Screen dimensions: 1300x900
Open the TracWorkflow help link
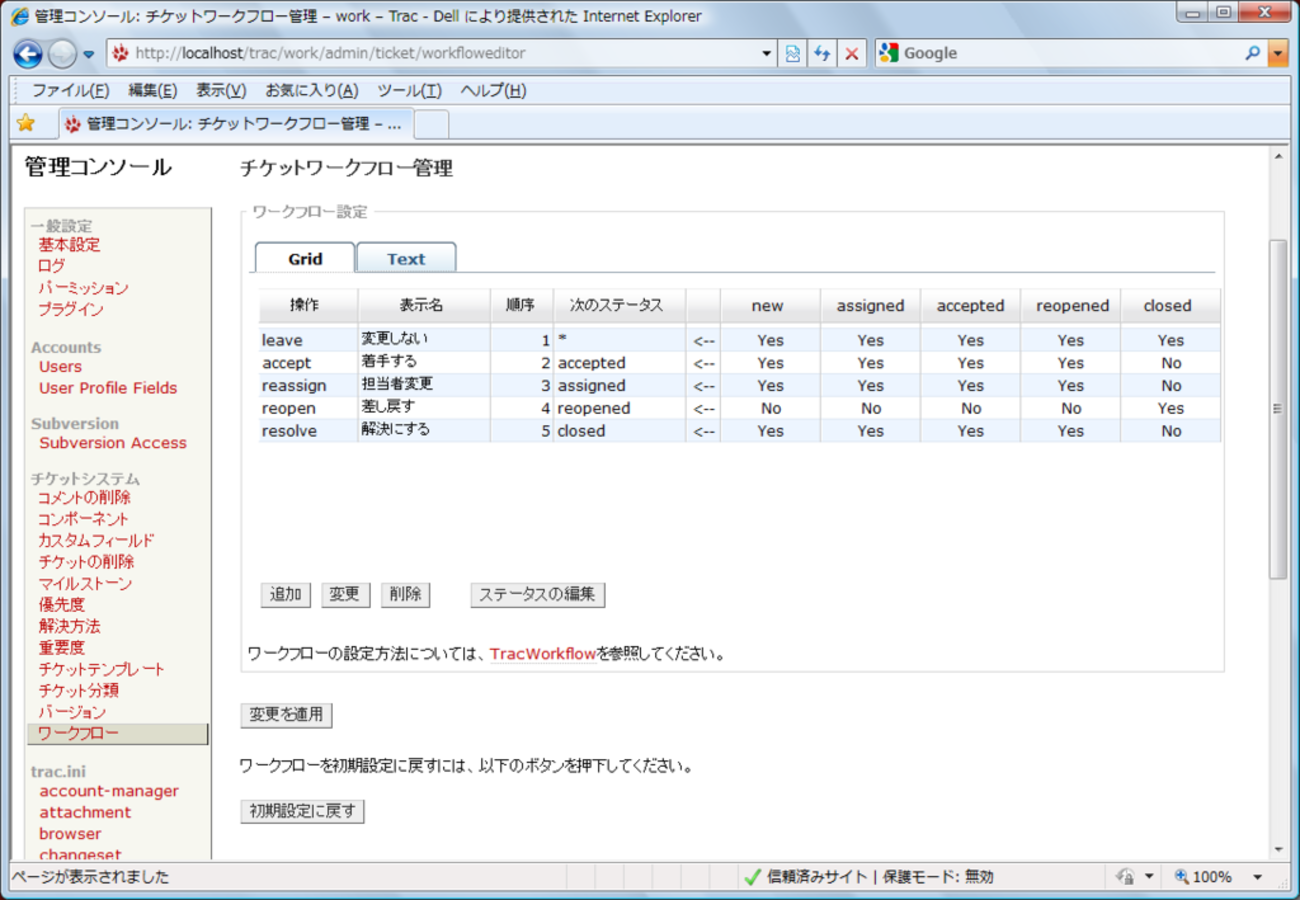click(543, 654)
